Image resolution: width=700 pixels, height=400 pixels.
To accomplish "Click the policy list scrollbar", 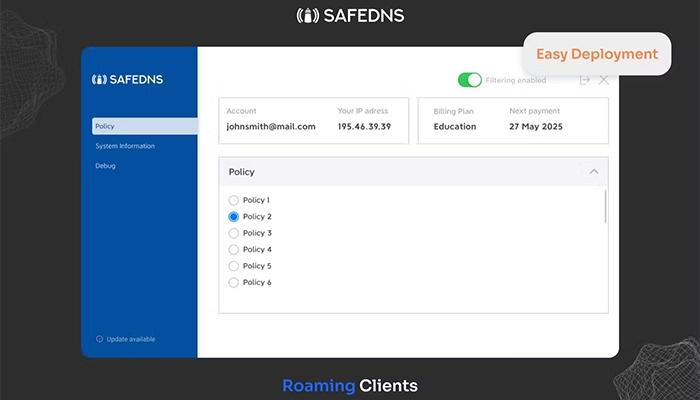I will click(x=605, y=206).
